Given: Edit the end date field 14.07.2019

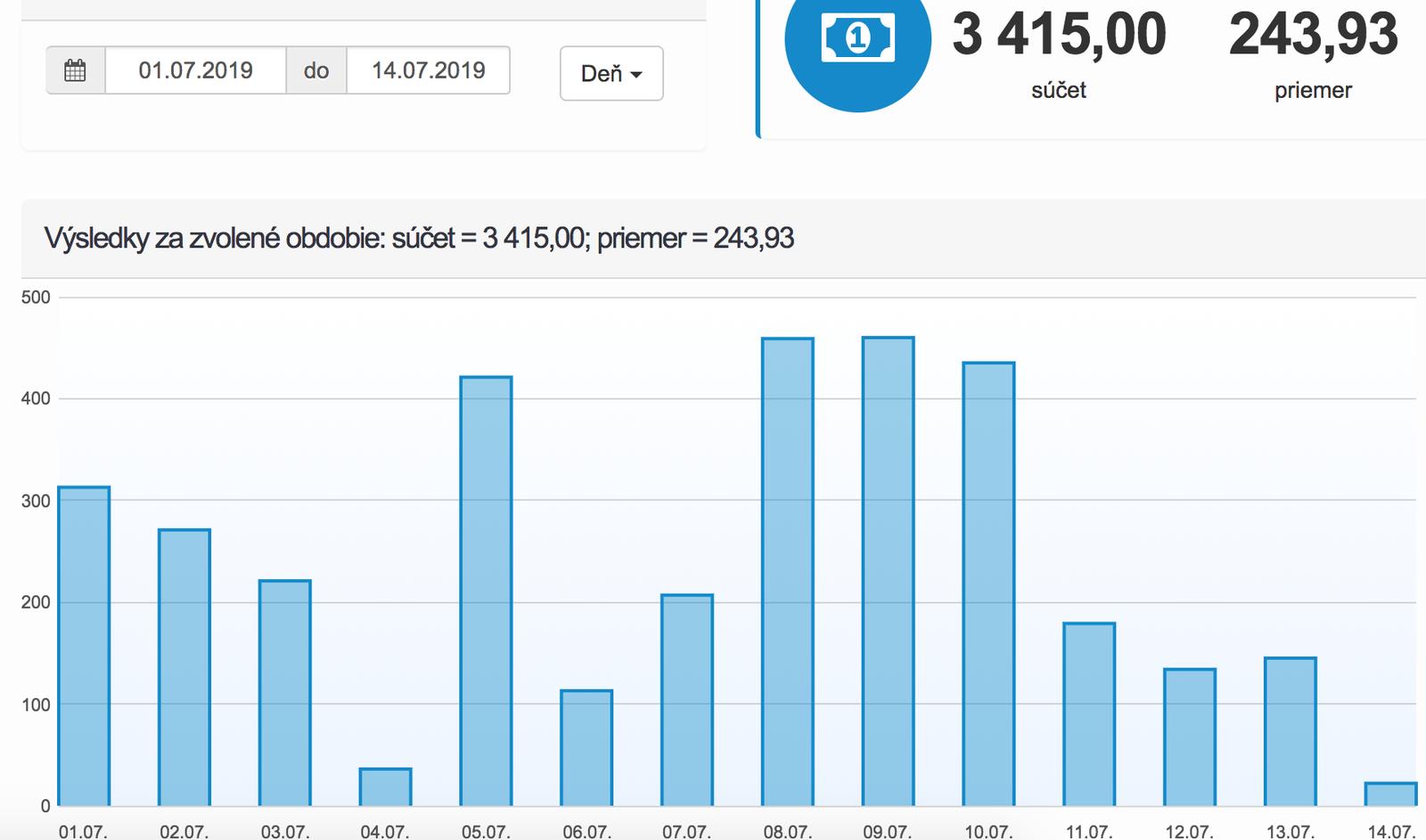Looking at the screenshot, I should 428,70.
